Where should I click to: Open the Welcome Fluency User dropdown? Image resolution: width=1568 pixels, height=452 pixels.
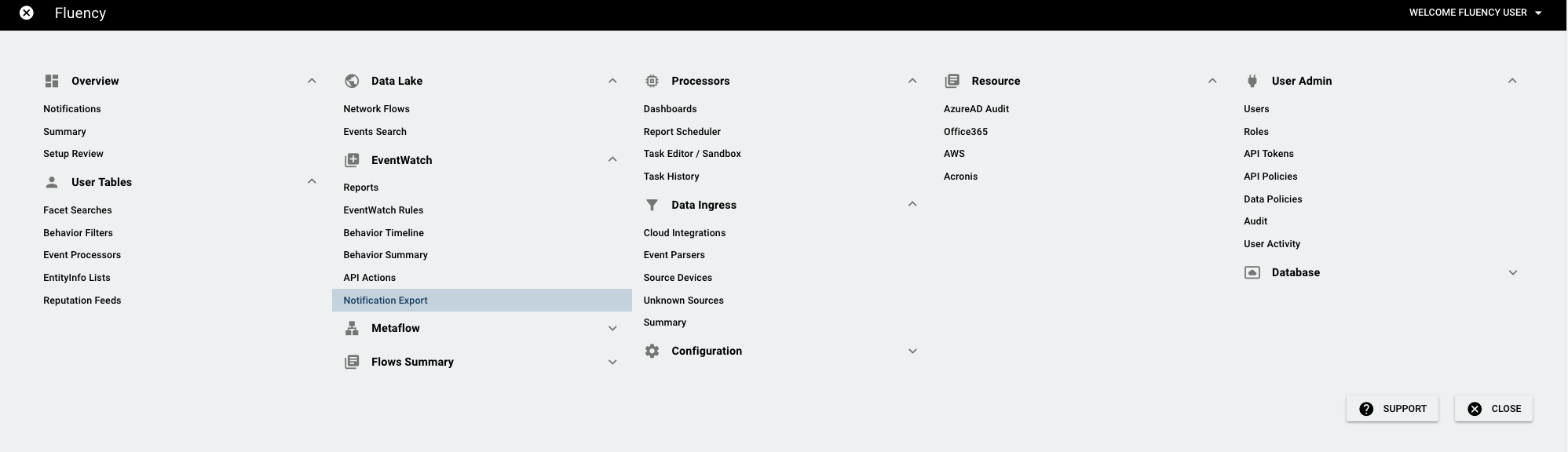(1475, 13)
